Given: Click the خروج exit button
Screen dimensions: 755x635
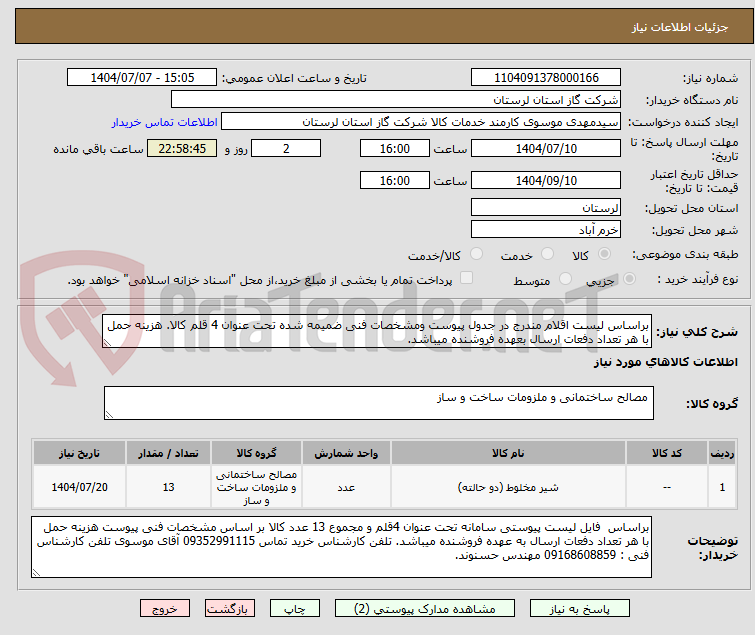Looking at the screenshot, I should click(165, 609).
